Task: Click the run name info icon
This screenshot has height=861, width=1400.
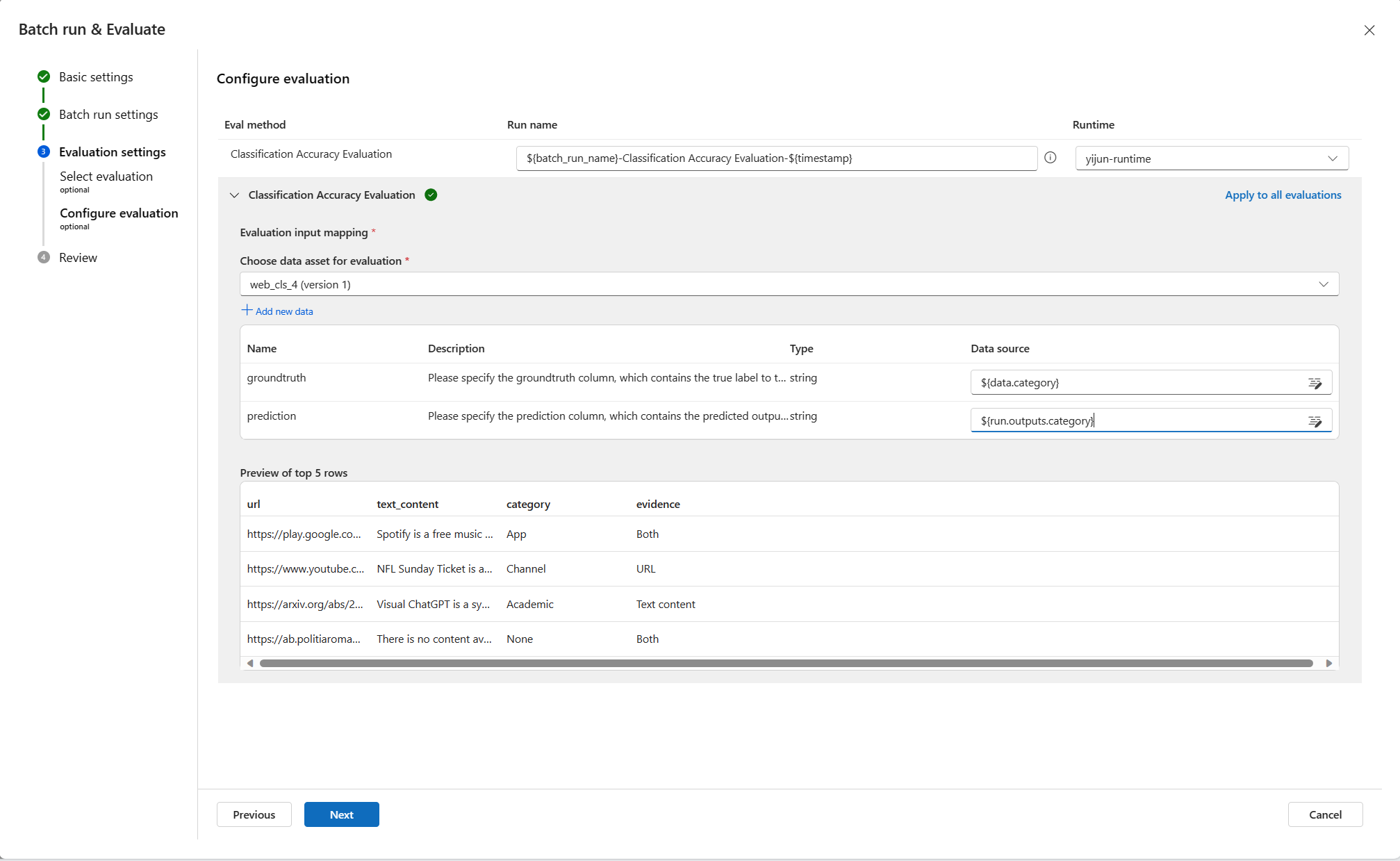Action: [1050, 158]
